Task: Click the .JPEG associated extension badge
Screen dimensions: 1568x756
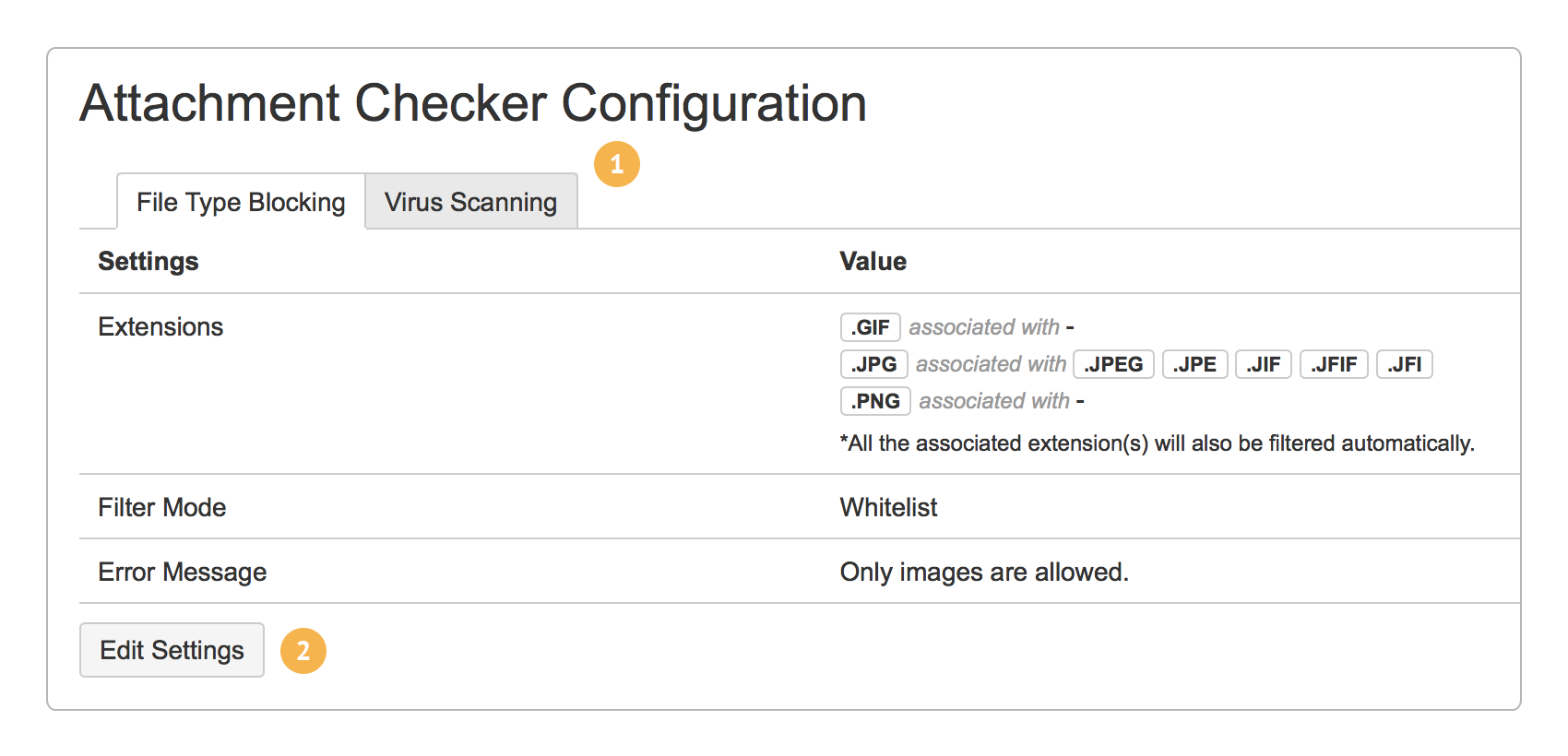Action: 1113,364
